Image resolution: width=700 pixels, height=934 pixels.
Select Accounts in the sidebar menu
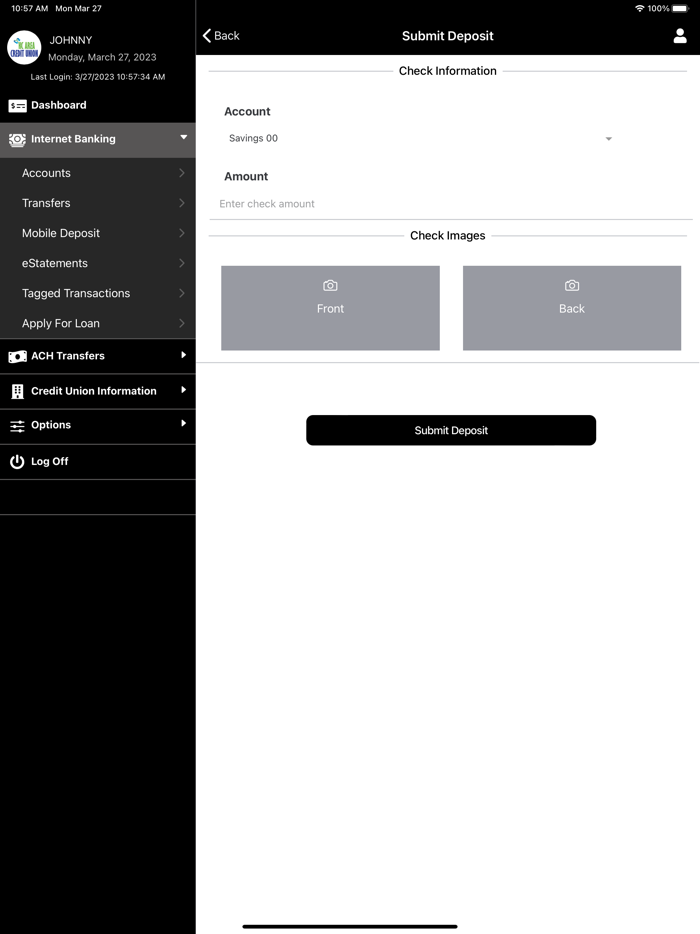(98, 173)
